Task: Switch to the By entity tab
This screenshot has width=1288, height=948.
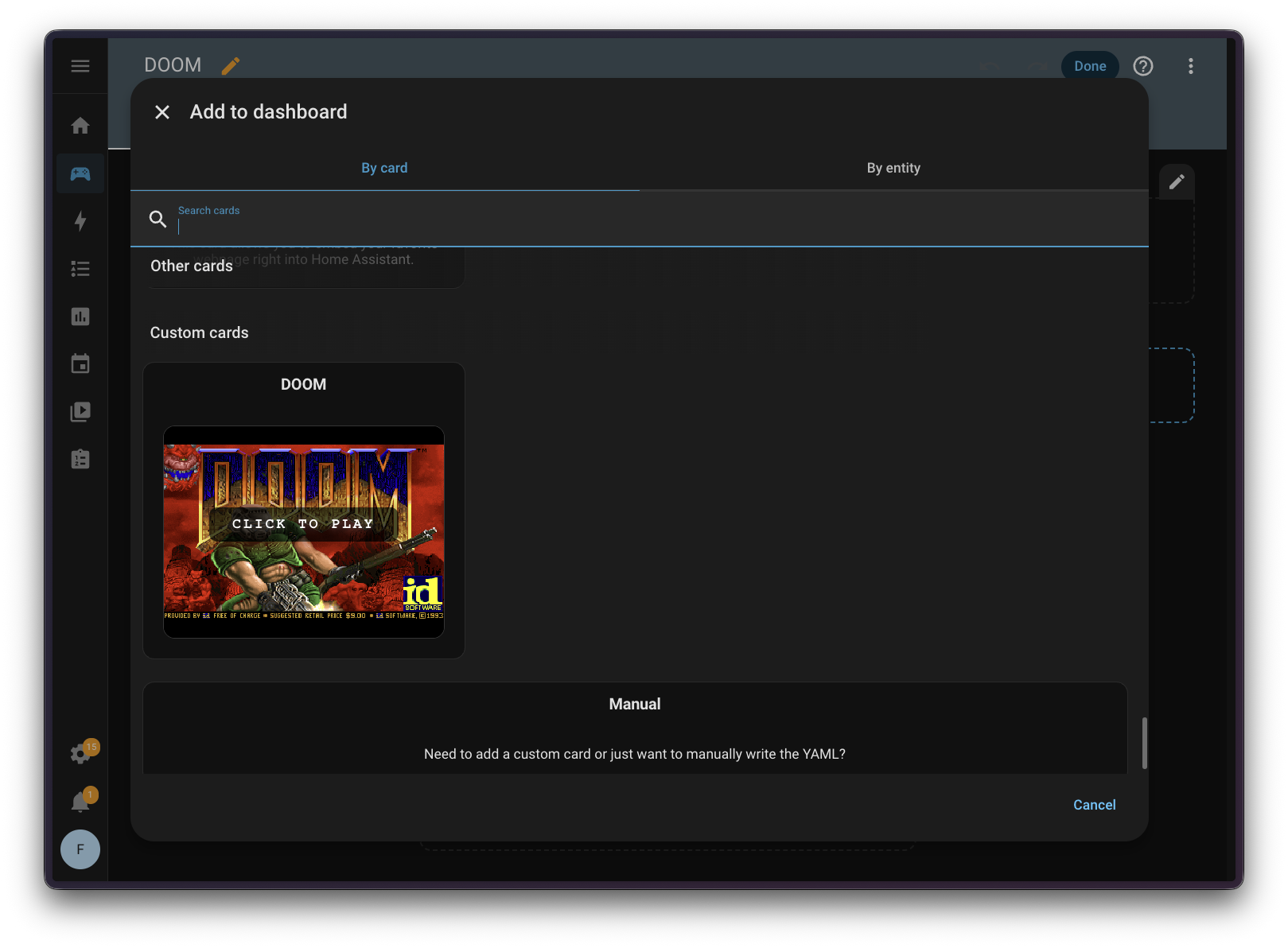Action: click(x=893, y=168)
